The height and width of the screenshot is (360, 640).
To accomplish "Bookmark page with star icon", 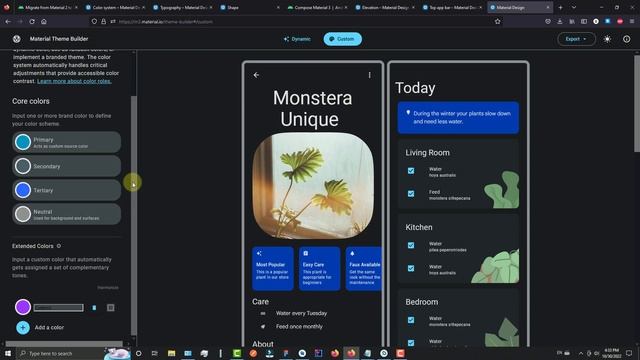I will coord(498,22).
